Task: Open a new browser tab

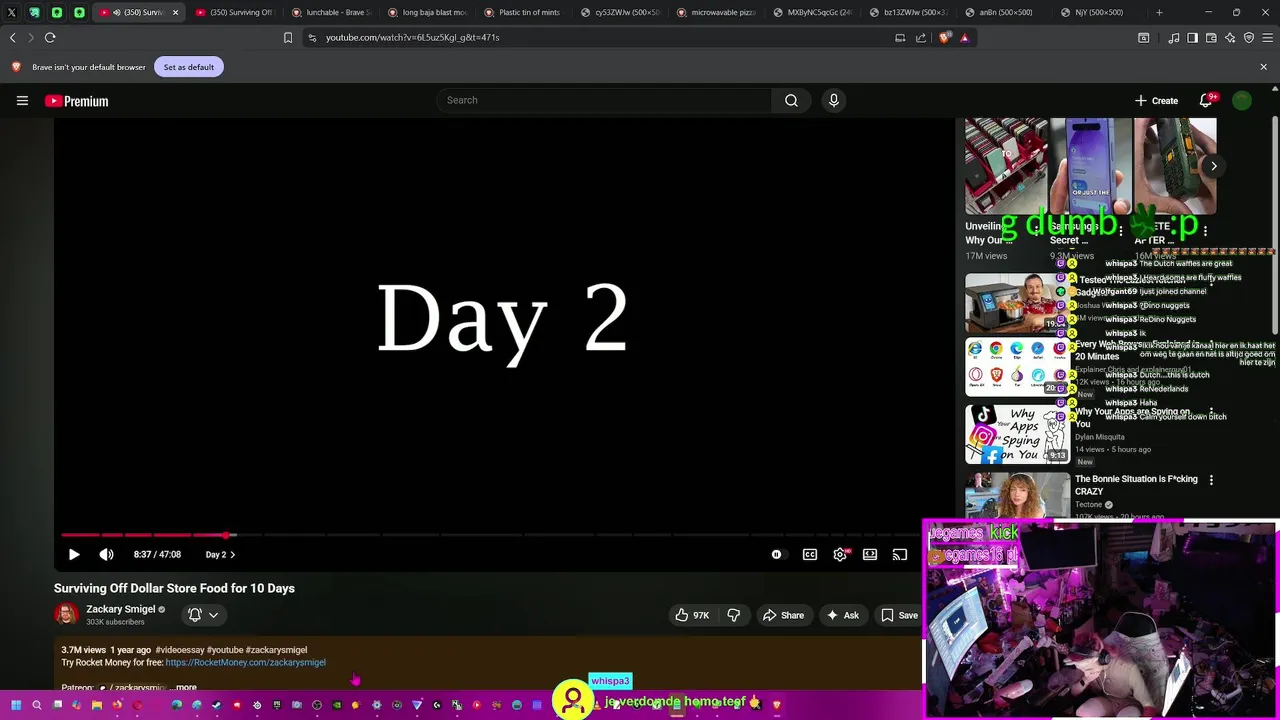Action: pyautogui.click(x=1159, y=12)
